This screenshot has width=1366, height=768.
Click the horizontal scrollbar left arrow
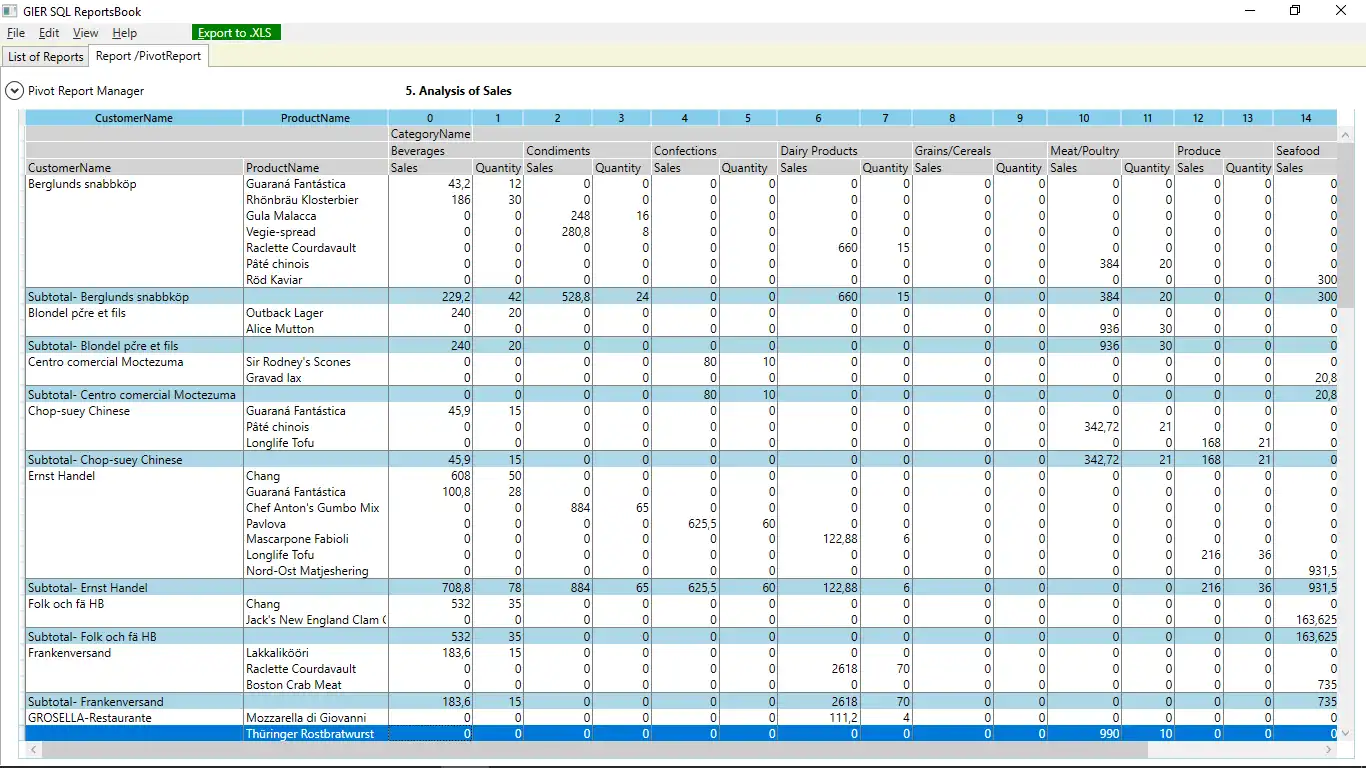coord(31,749)
